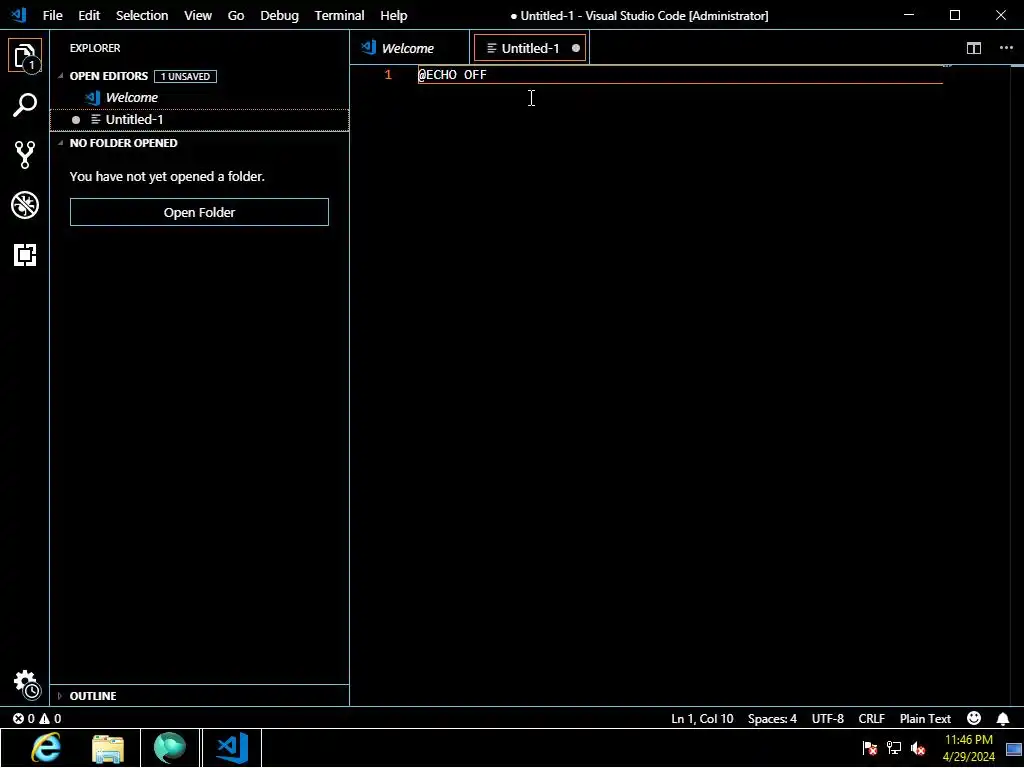Click the Explorer panel title

click(x=95, y=48)
